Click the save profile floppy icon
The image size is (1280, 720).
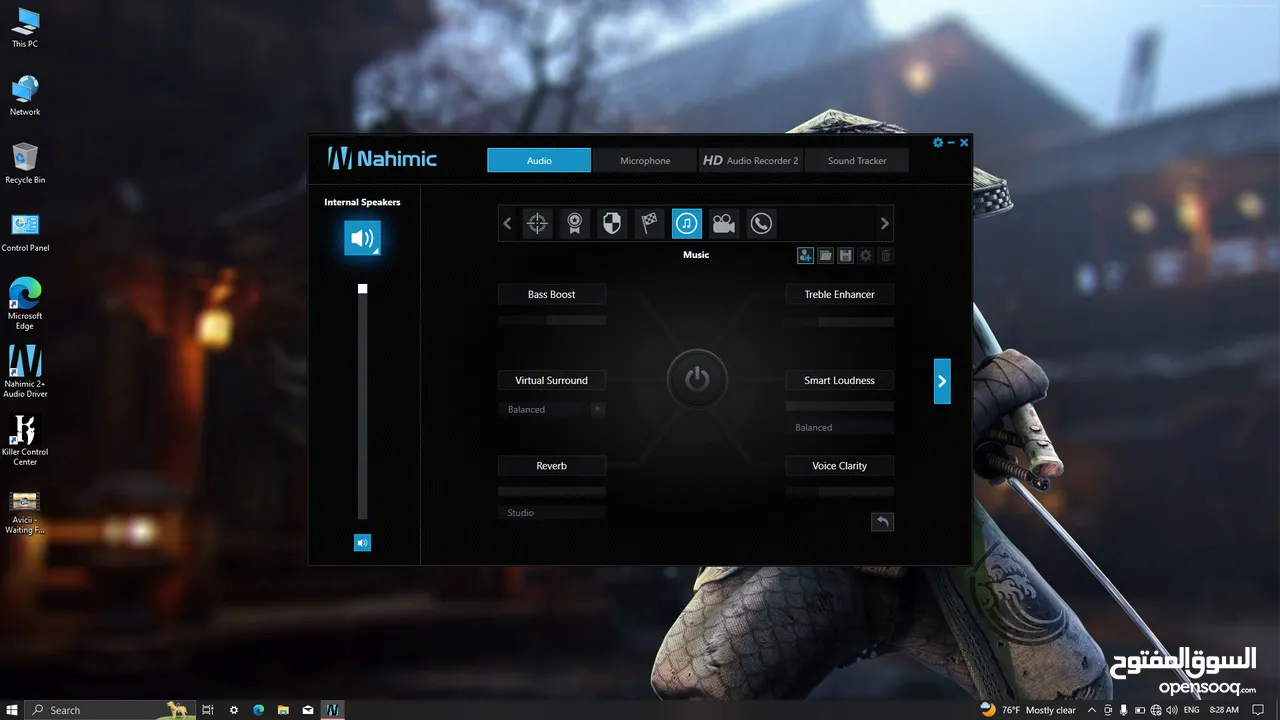tap(845, 256)
